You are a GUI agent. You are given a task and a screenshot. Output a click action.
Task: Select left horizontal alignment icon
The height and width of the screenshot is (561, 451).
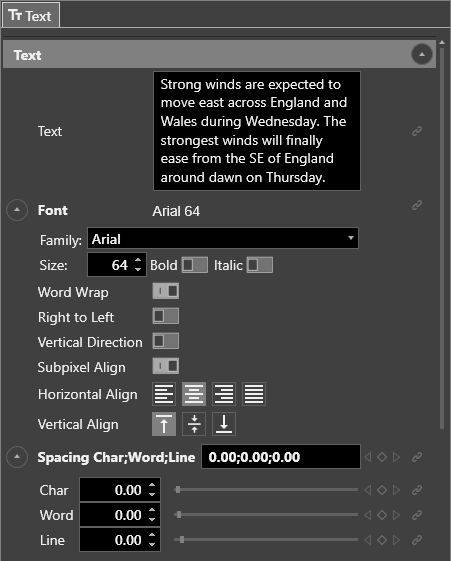(x=164, y=394)
